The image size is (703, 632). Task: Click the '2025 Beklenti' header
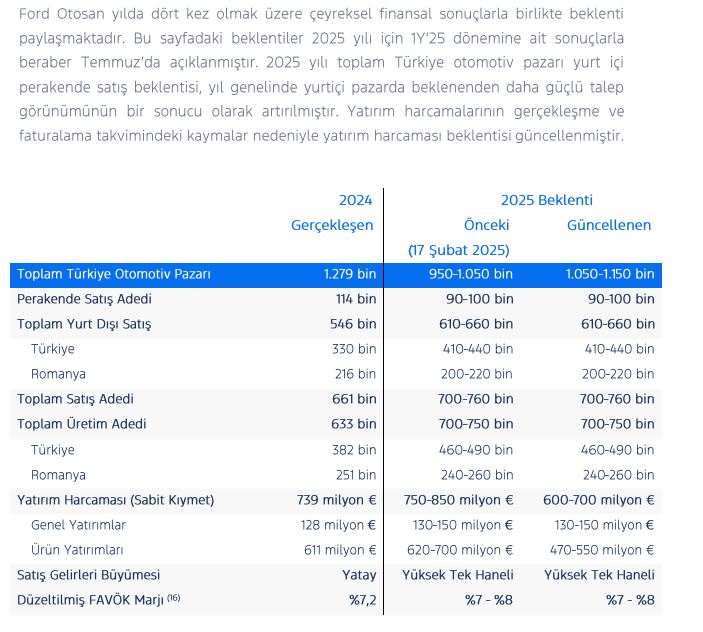[x=547, y=200]
